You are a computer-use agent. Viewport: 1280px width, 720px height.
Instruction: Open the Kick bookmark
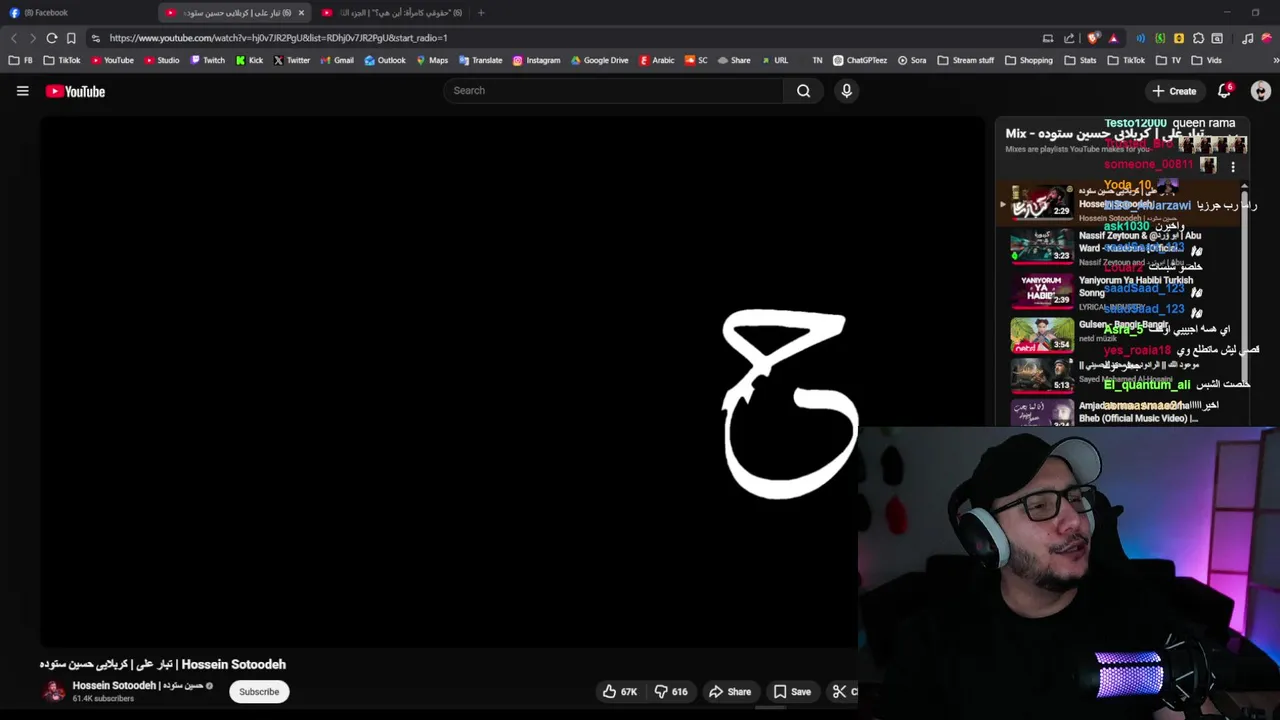coord(249,60)
